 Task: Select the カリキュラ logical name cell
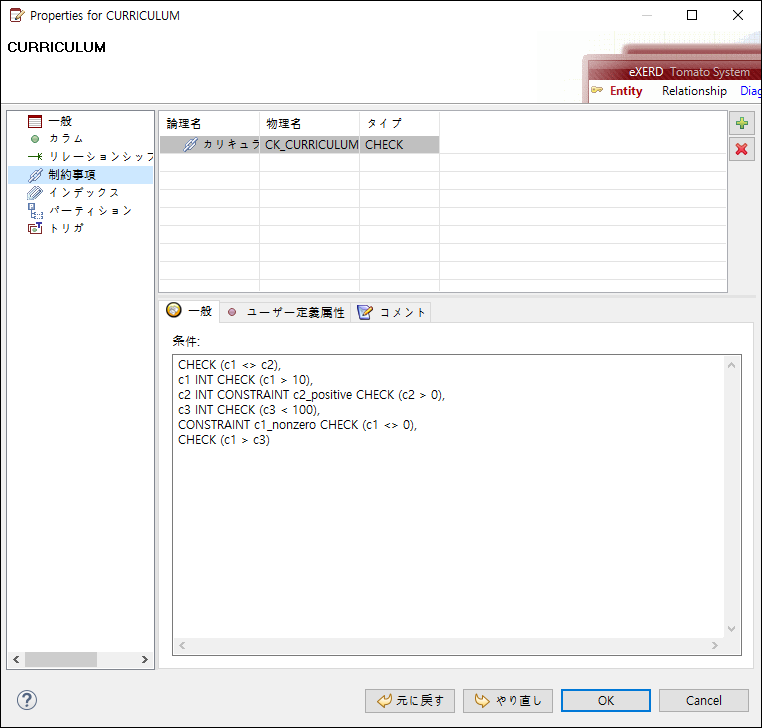[209, 145]
